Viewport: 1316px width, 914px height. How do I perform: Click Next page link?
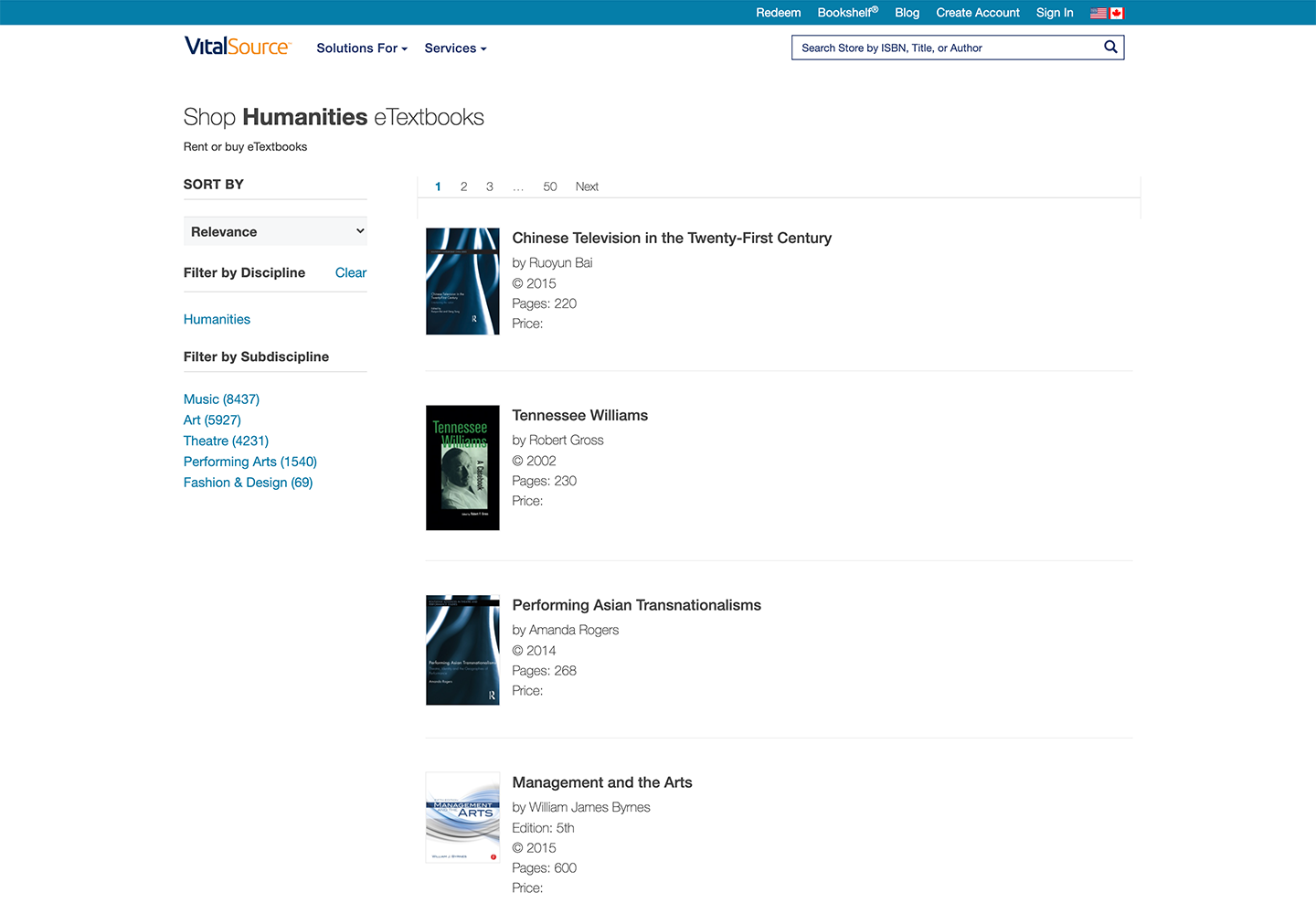pos(587,186)
